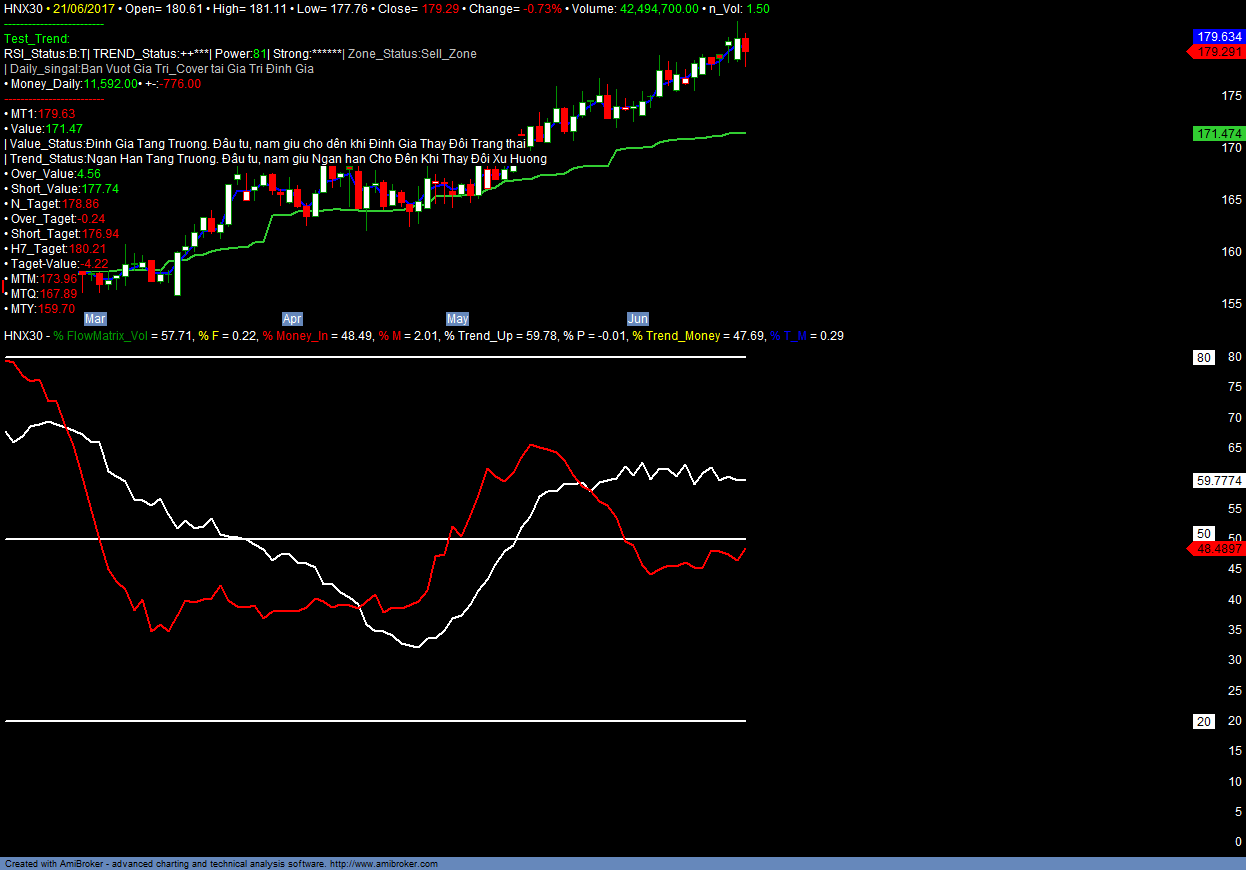The width and height of the screenshot is (1246, 870).
Task: Select the red 48.4897 Money_In value label
Action: [x=1218, y=549]
